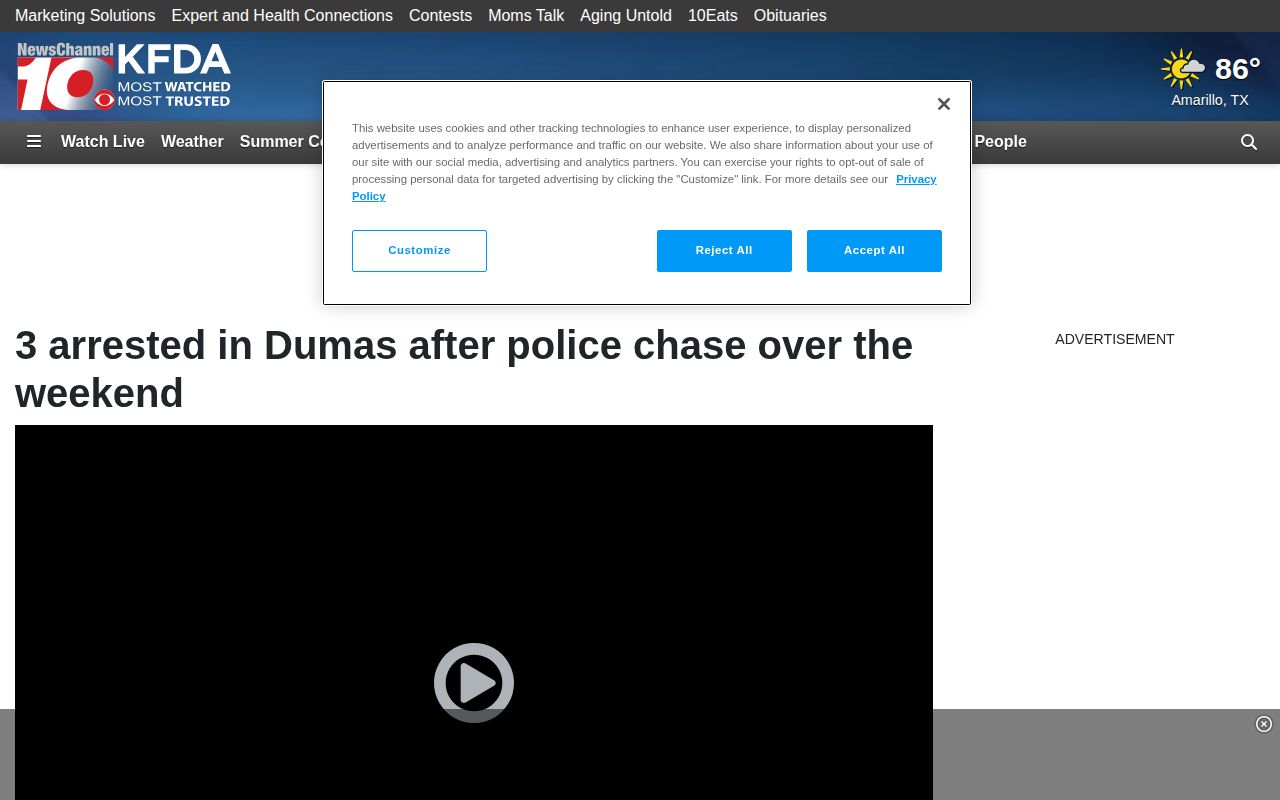Image resolution: width=1280 pixels, height=800 pixels.
Task: Open the Obituaries link
Action: tap(790, 16)
